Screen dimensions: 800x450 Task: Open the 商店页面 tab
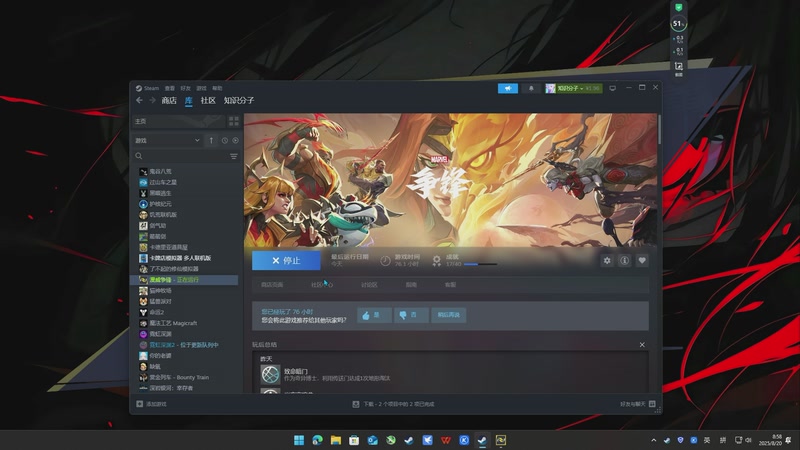click(272, 285)
